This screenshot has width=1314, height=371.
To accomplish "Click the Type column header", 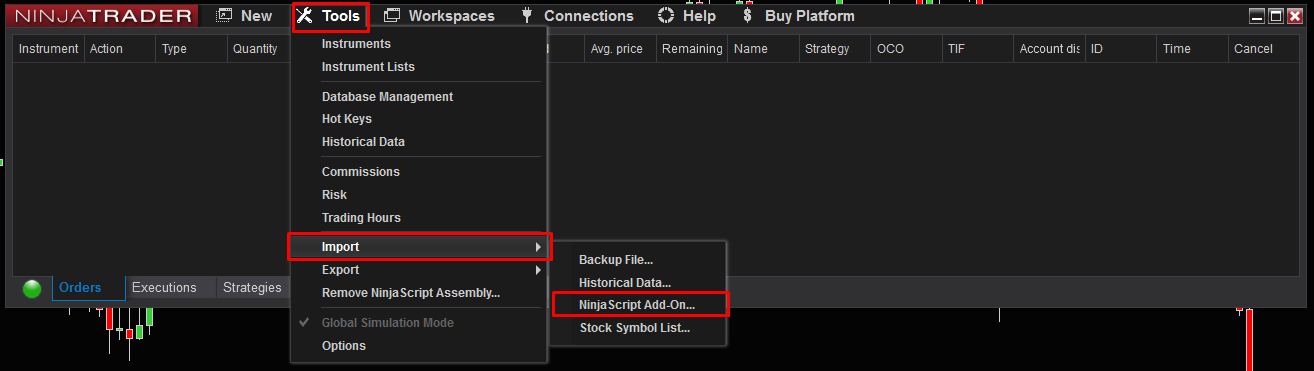I will (192, 49).
